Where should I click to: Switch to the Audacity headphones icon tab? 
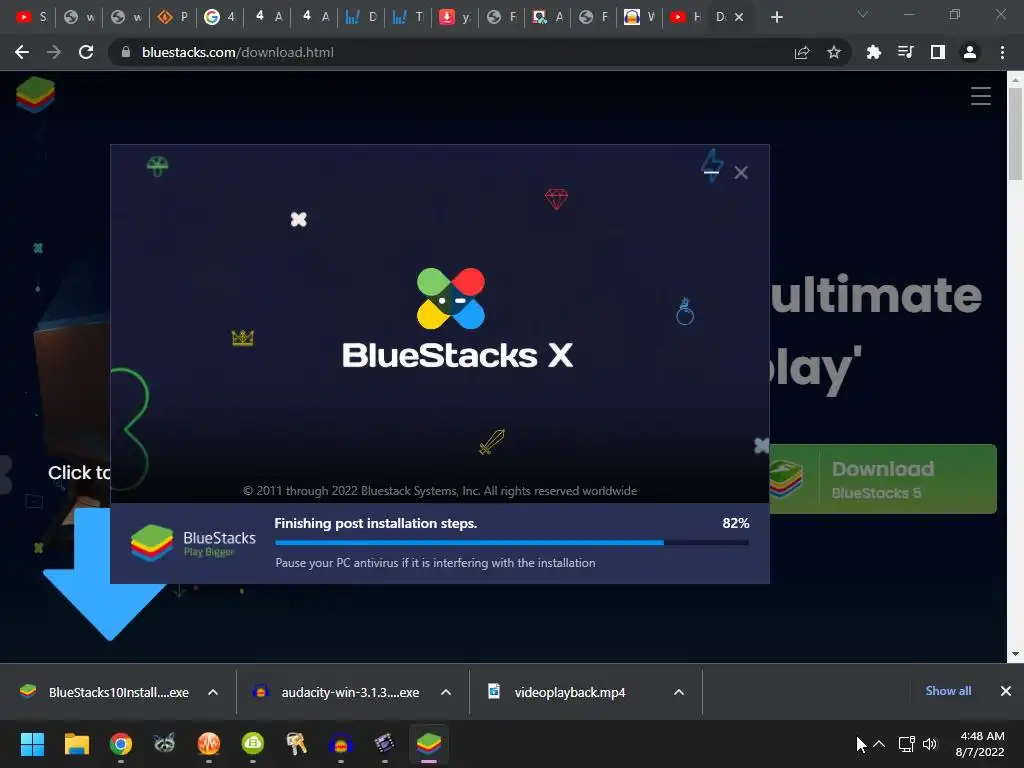click(639, 17)
